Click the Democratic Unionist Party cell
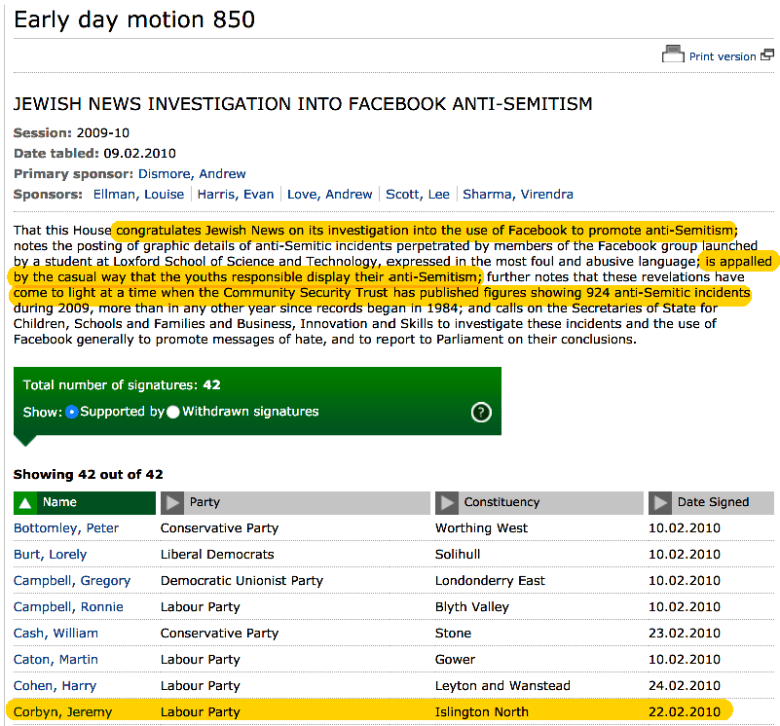Image resolution: width=780 pixels, height=726 pixels. (x=242, y=581)
